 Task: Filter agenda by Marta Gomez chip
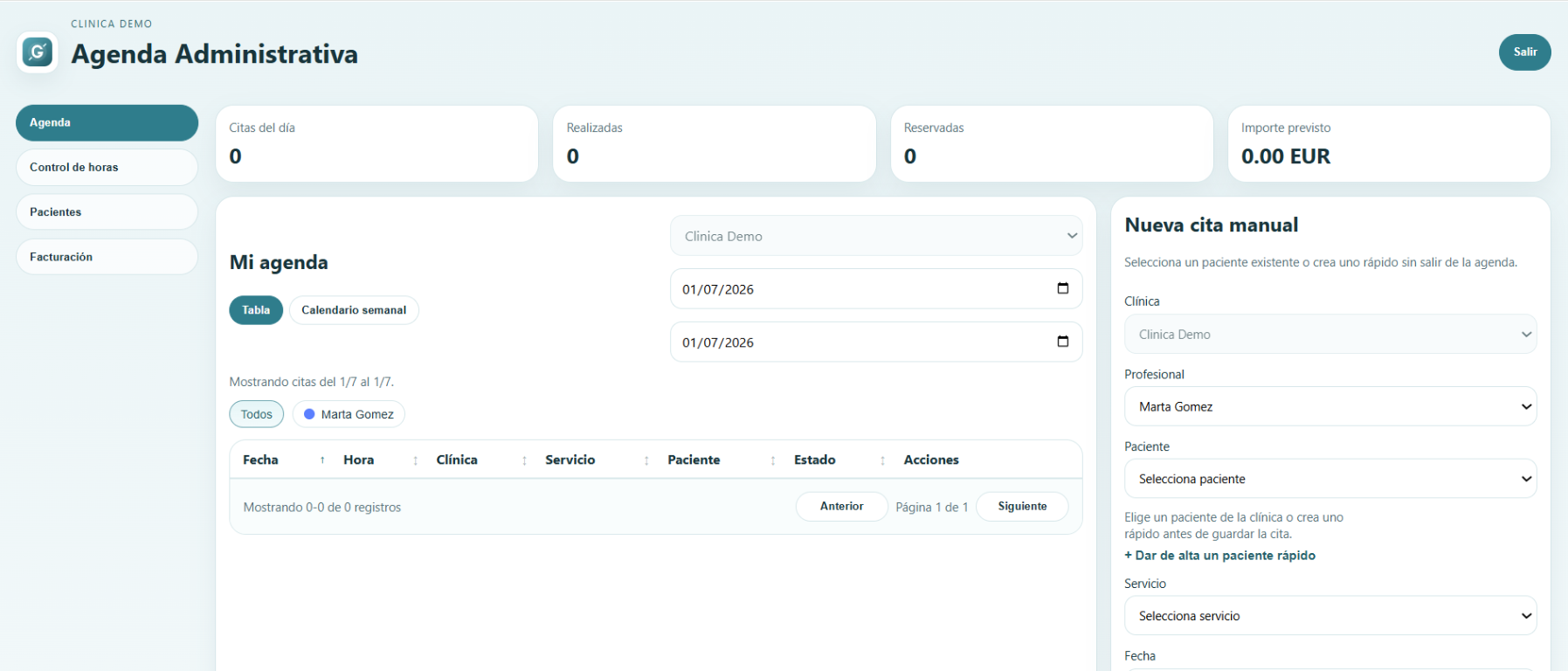[349, 414]
